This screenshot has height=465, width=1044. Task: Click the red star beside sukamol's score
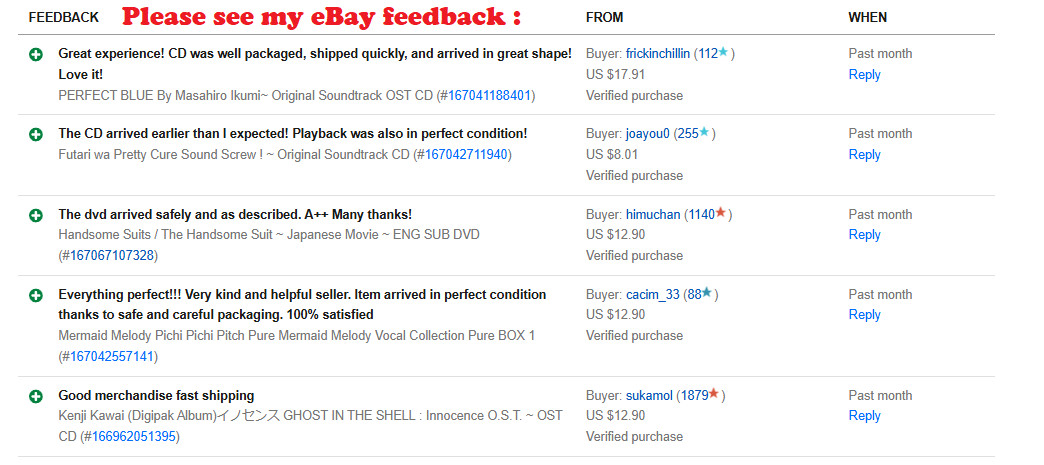click(714, 394)
